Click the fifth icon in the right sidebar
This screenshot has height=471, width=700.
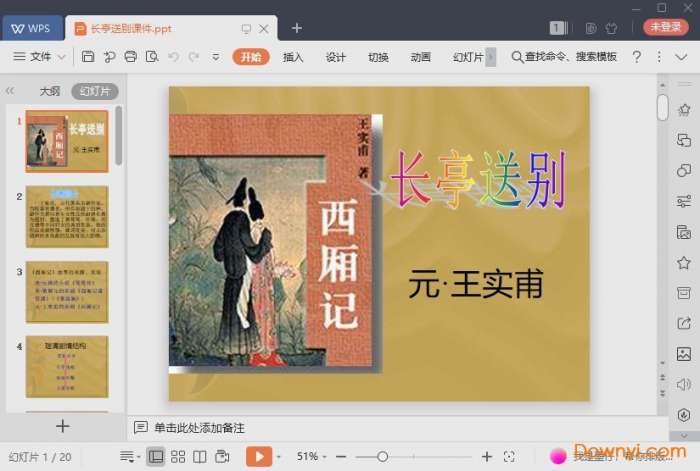[x=683, y=232]
